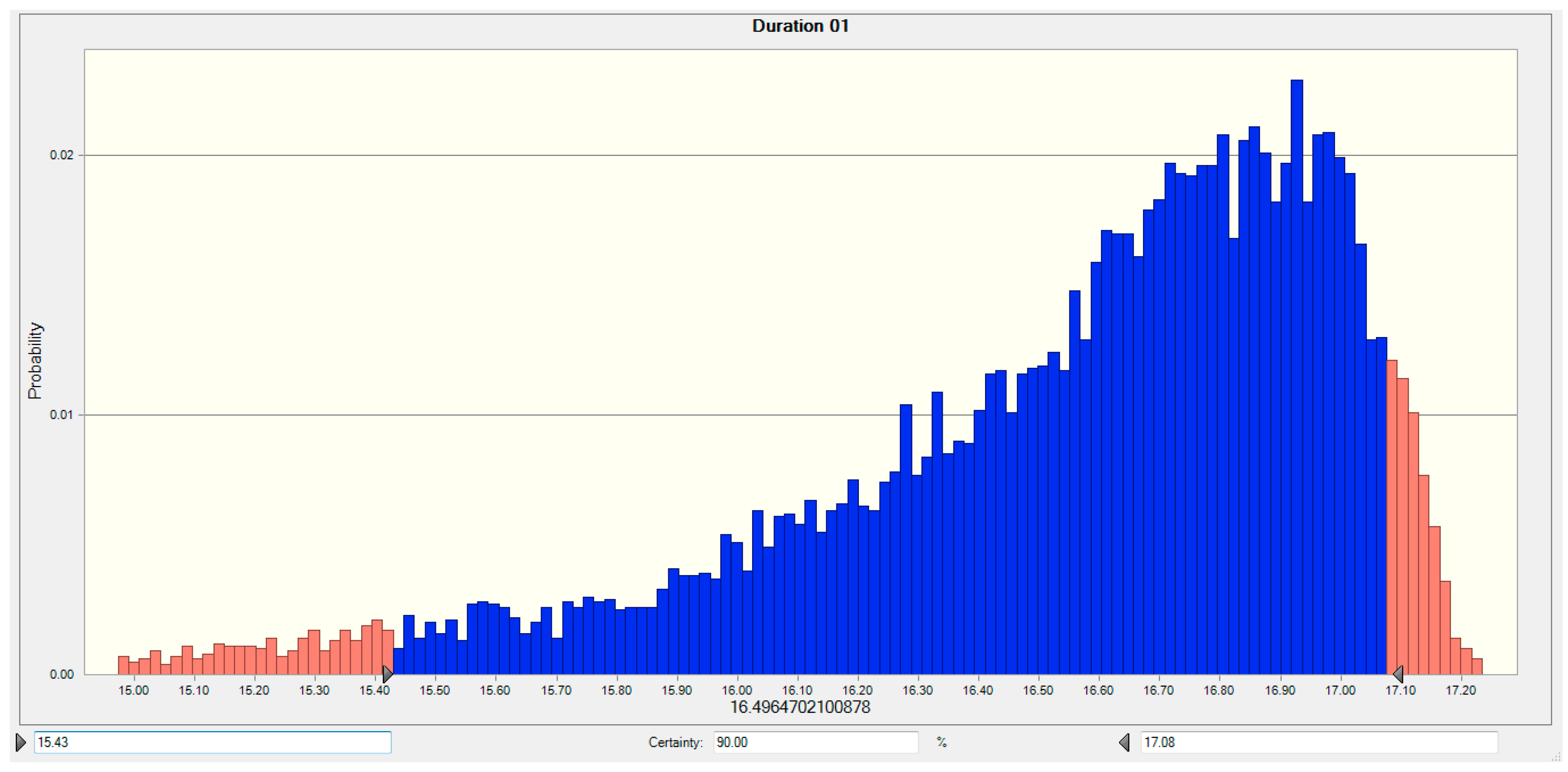This screenshot has width=1568, height=772.
Task: Click the 17.20 x-axis tick label
Action: 1460,691
